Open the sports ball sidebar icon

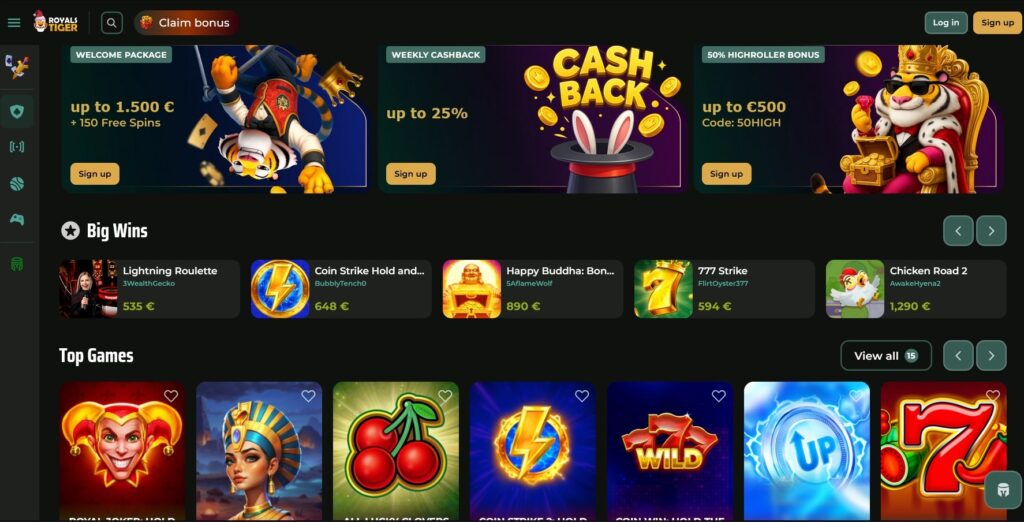17,184
